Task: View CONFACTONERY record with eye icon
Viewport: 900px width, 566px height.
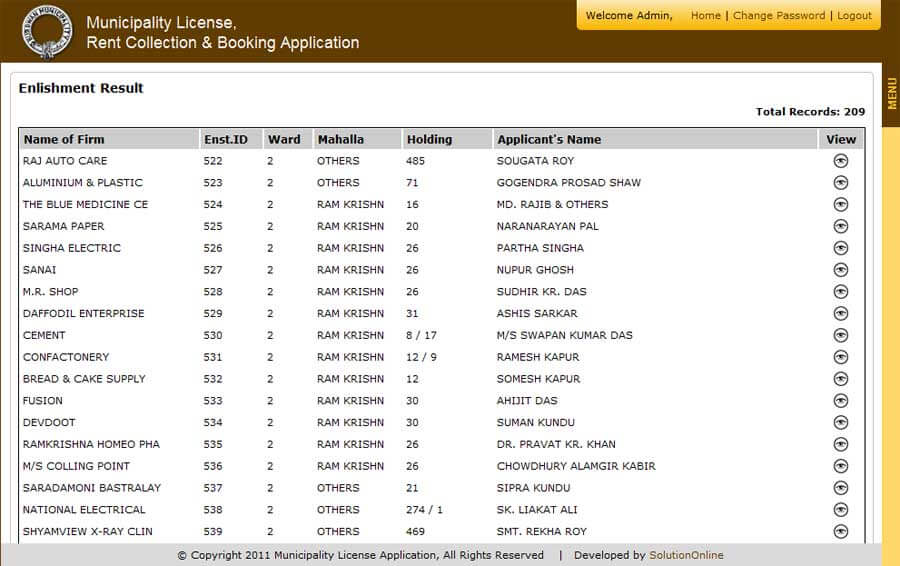Action: point(840,358)
